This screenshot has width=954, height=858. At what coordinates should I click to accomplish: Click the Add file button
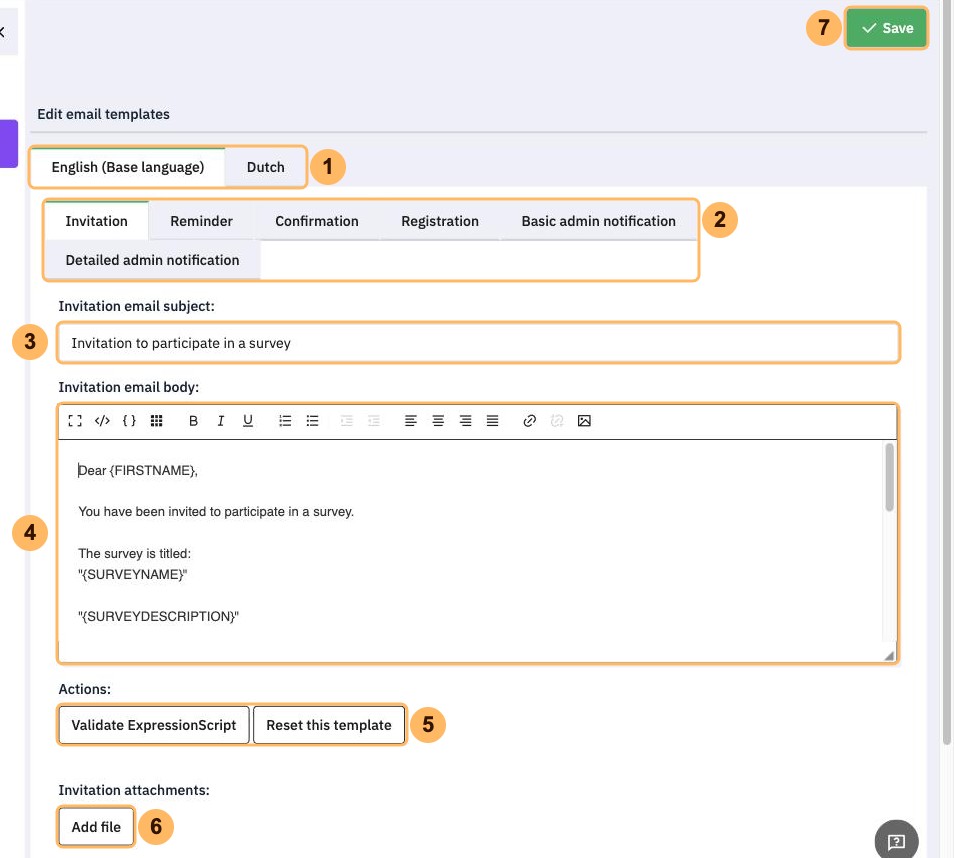[96, 826]
